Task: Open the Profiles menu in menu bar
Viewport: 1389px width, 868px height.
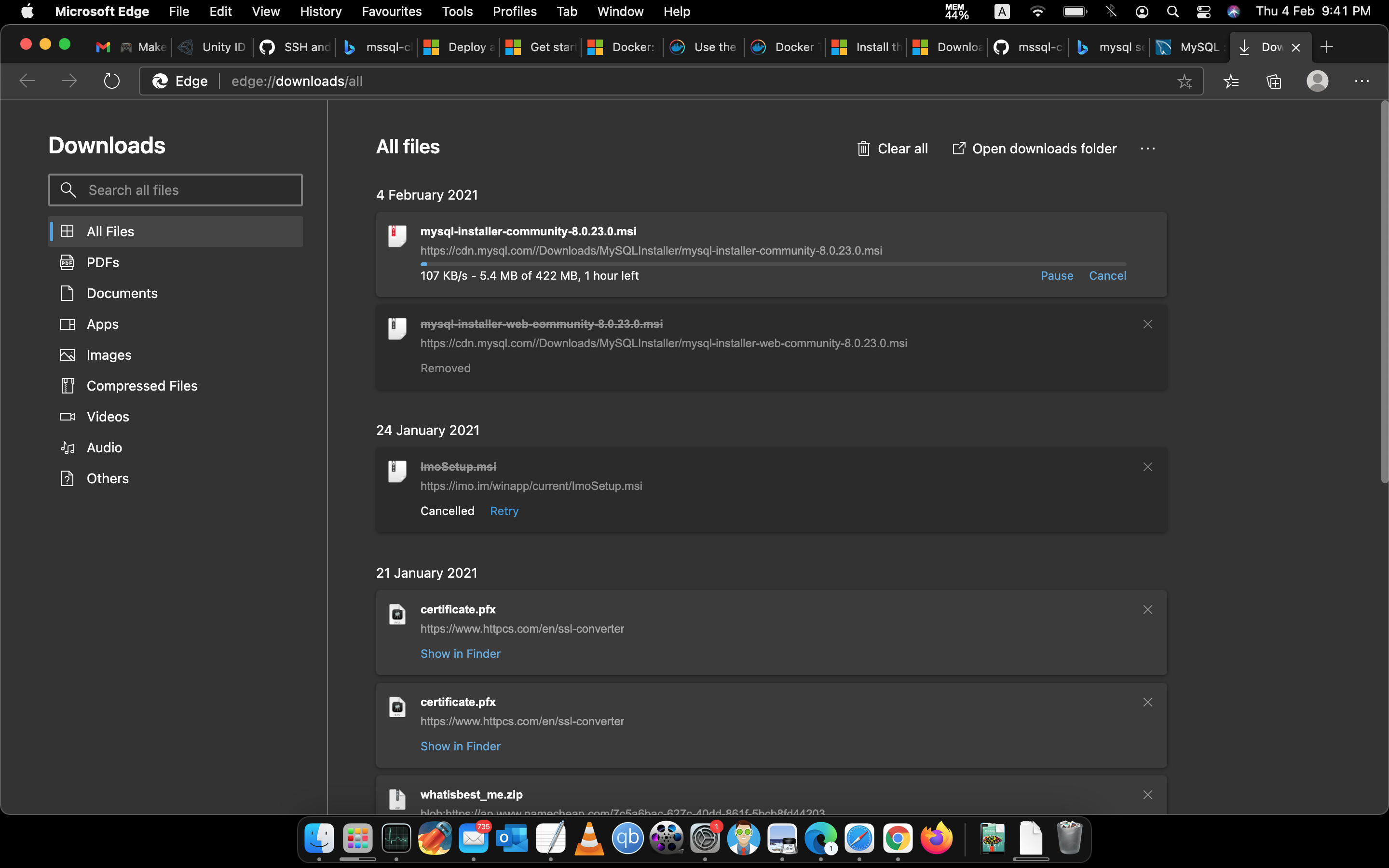Action: (x=514, y=12)
